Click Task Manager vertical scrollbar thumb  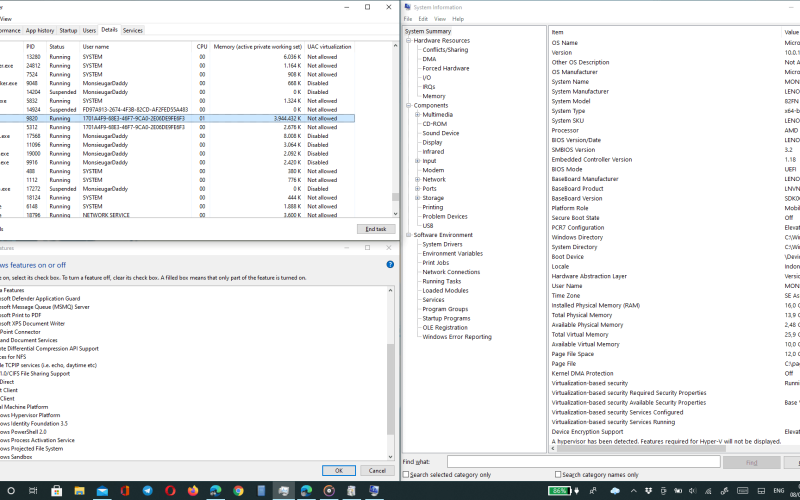tap(395, 197)
